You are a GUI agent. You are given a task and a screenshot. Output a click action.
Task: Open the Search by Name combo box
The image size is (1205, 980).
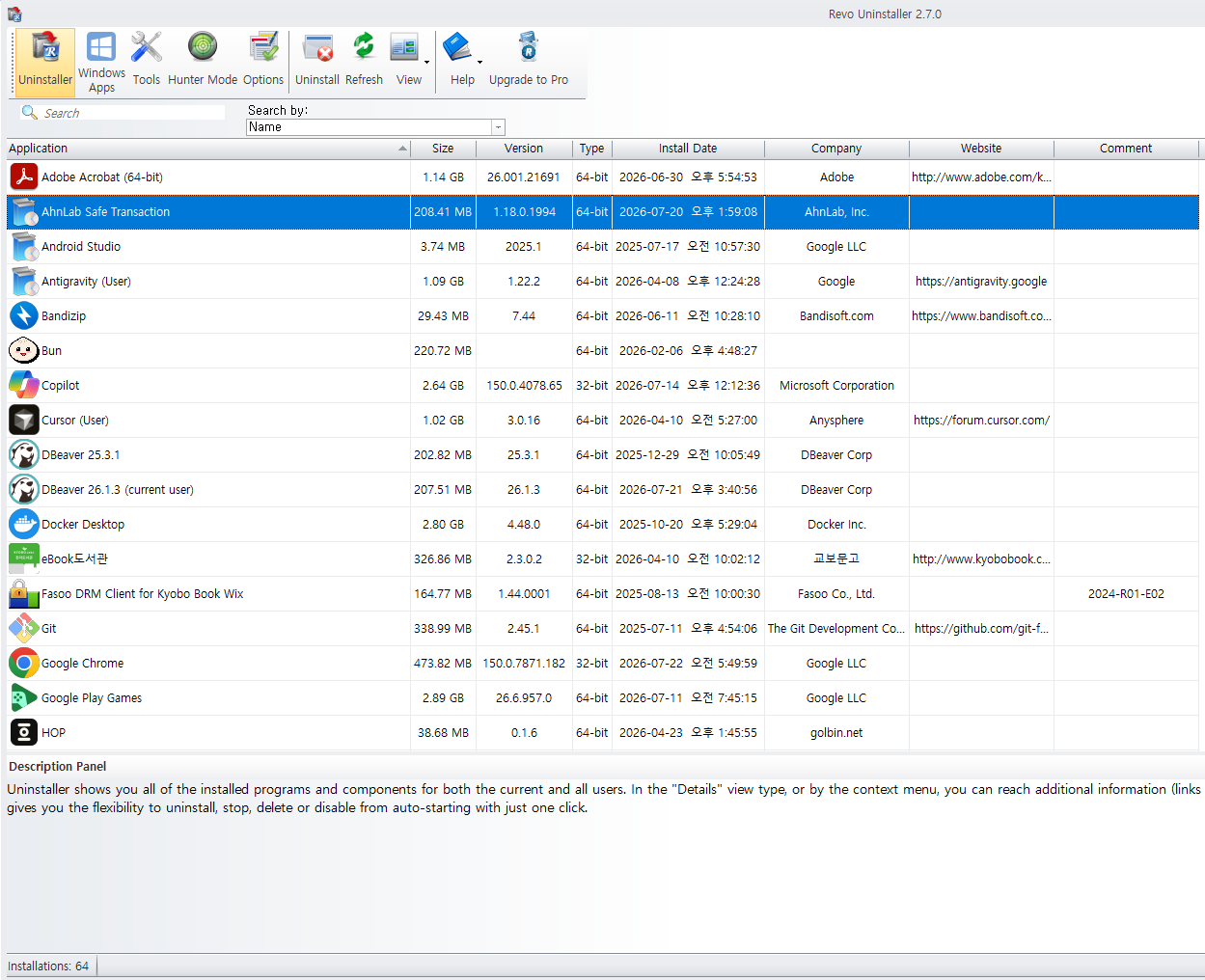click(375, 127)
